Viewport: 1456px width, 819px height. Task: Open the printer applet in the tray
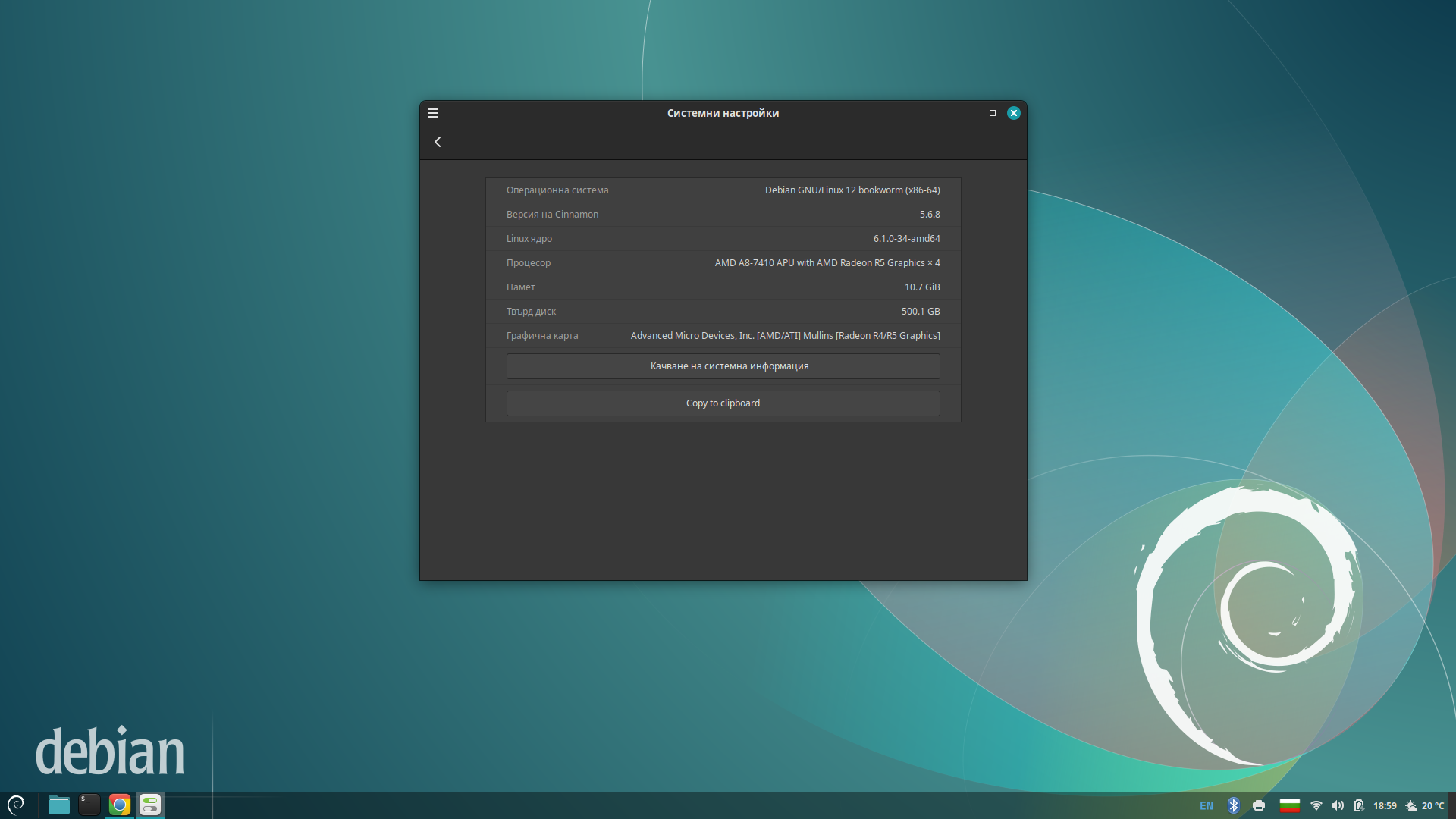[1259, 805]
